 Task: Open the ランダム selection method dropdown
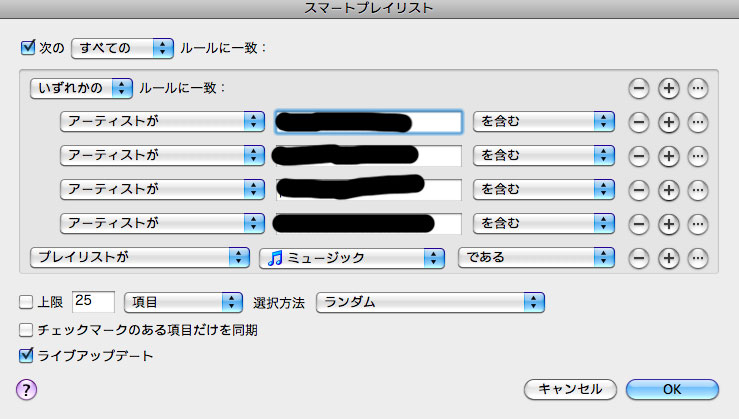[430, 302]
